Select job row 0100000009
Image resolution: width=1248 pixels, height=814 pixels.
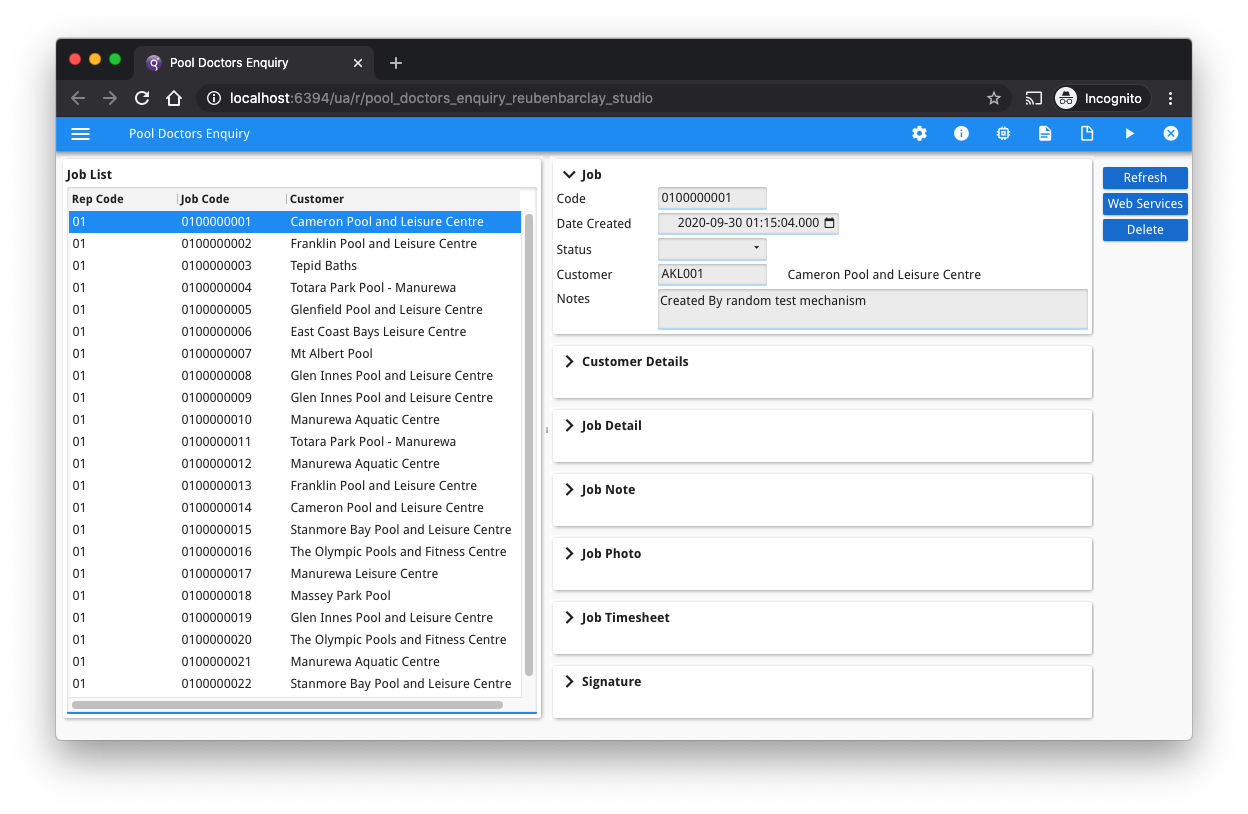click(295, 398)
